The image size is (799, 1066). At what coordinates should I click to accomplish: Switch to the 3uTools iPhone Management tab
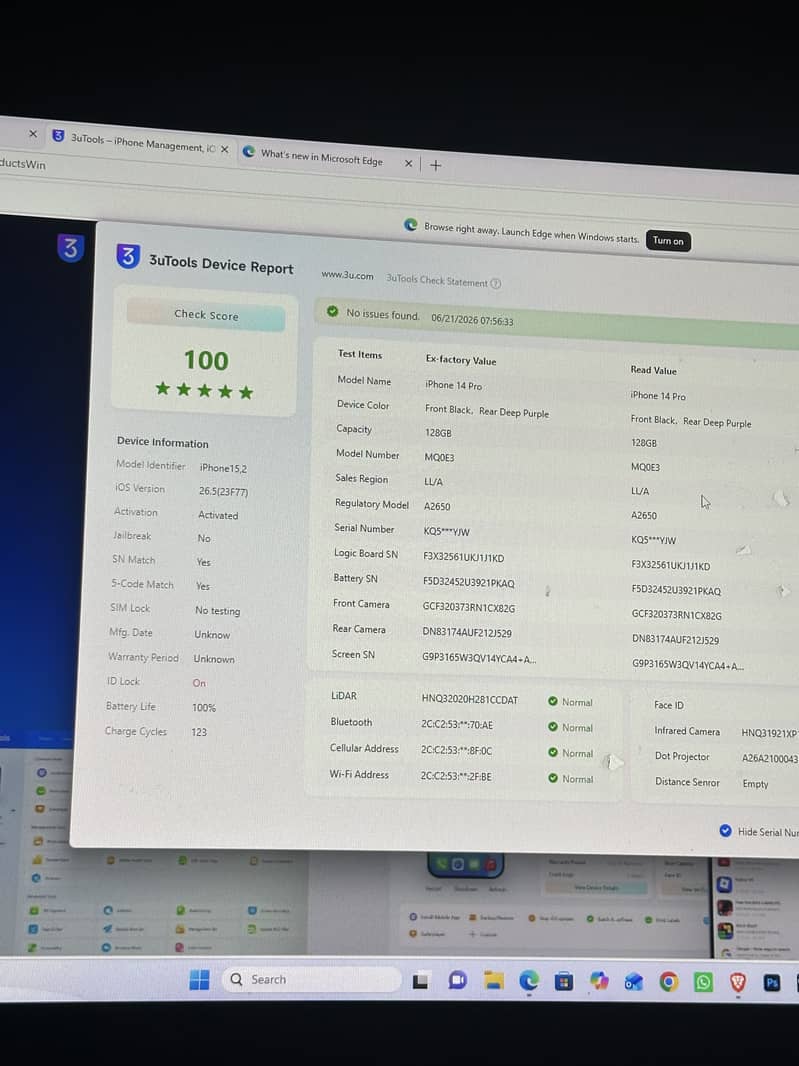142,142
